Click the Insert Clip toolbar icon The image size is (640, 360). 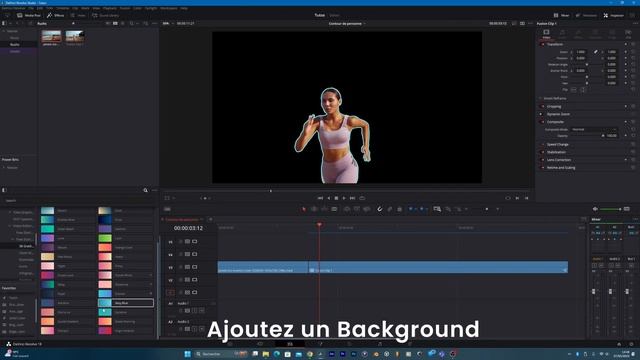pos(347,209)
